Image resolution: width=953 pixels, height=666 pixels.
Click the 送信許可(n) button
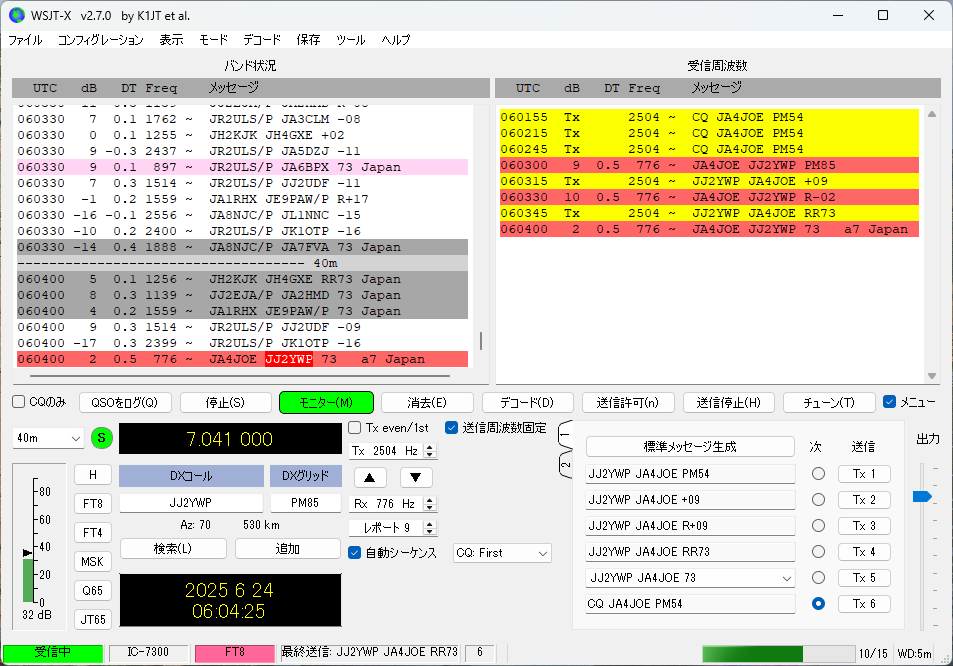click(628, 402)
